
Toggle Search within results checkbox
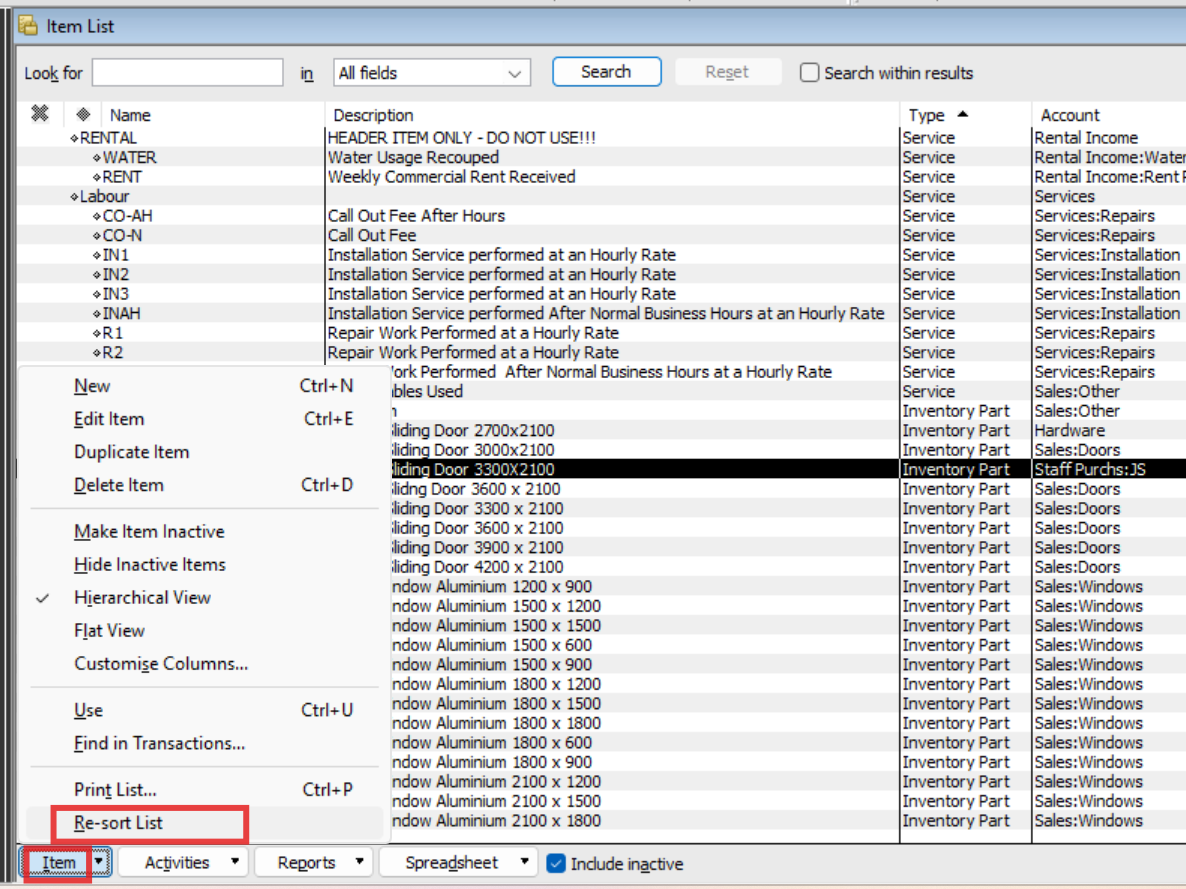coord(809,73)
